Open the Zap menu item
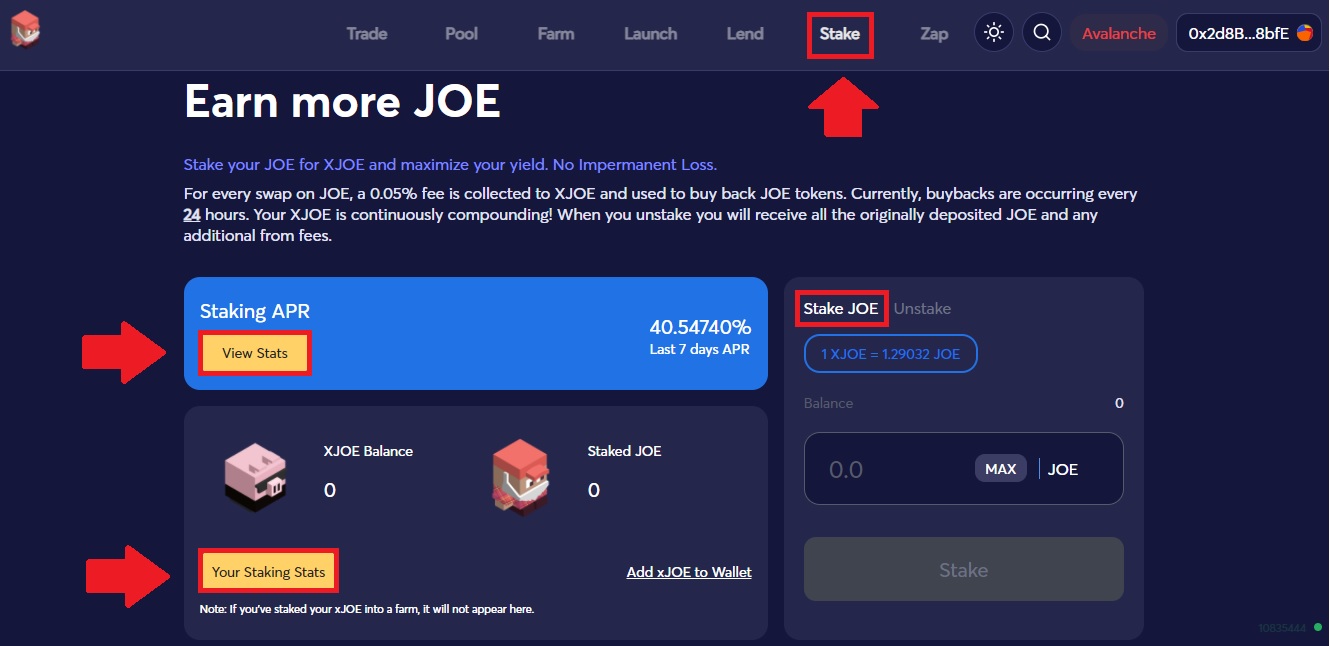This screenshot has height=646, width=1330. coord(934,34)
